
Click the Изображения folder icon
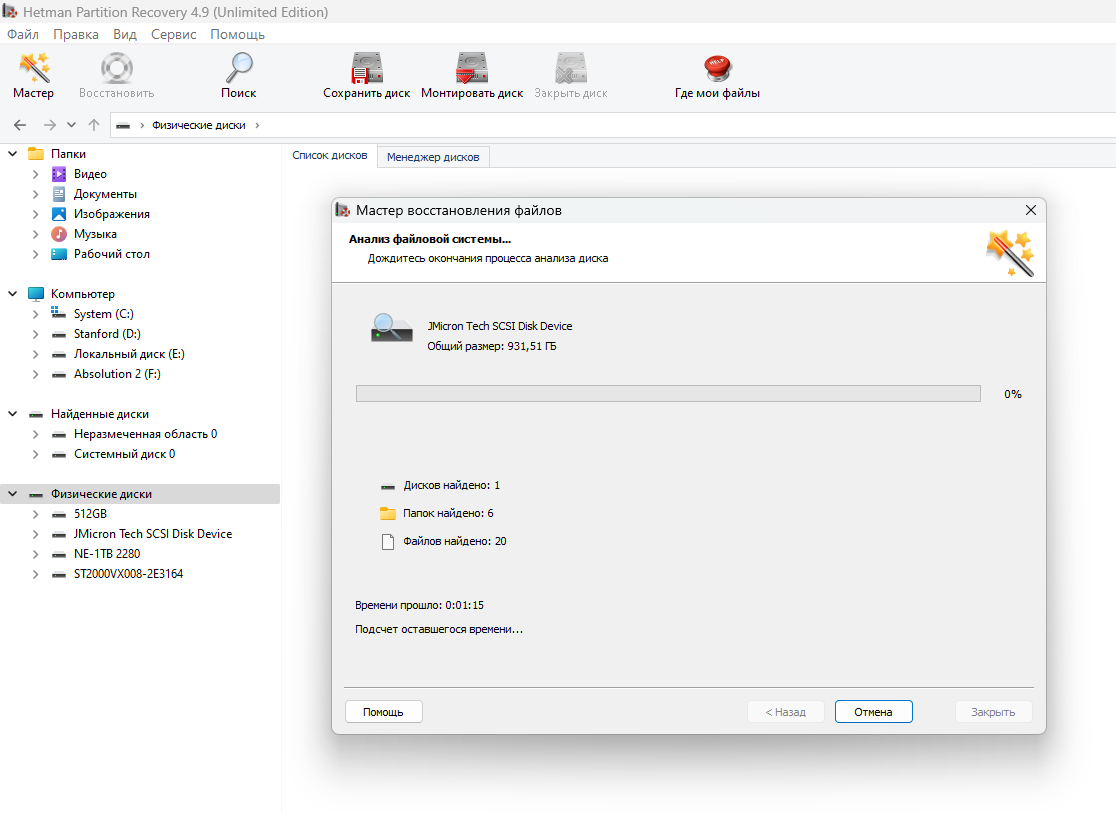point(59,214)
